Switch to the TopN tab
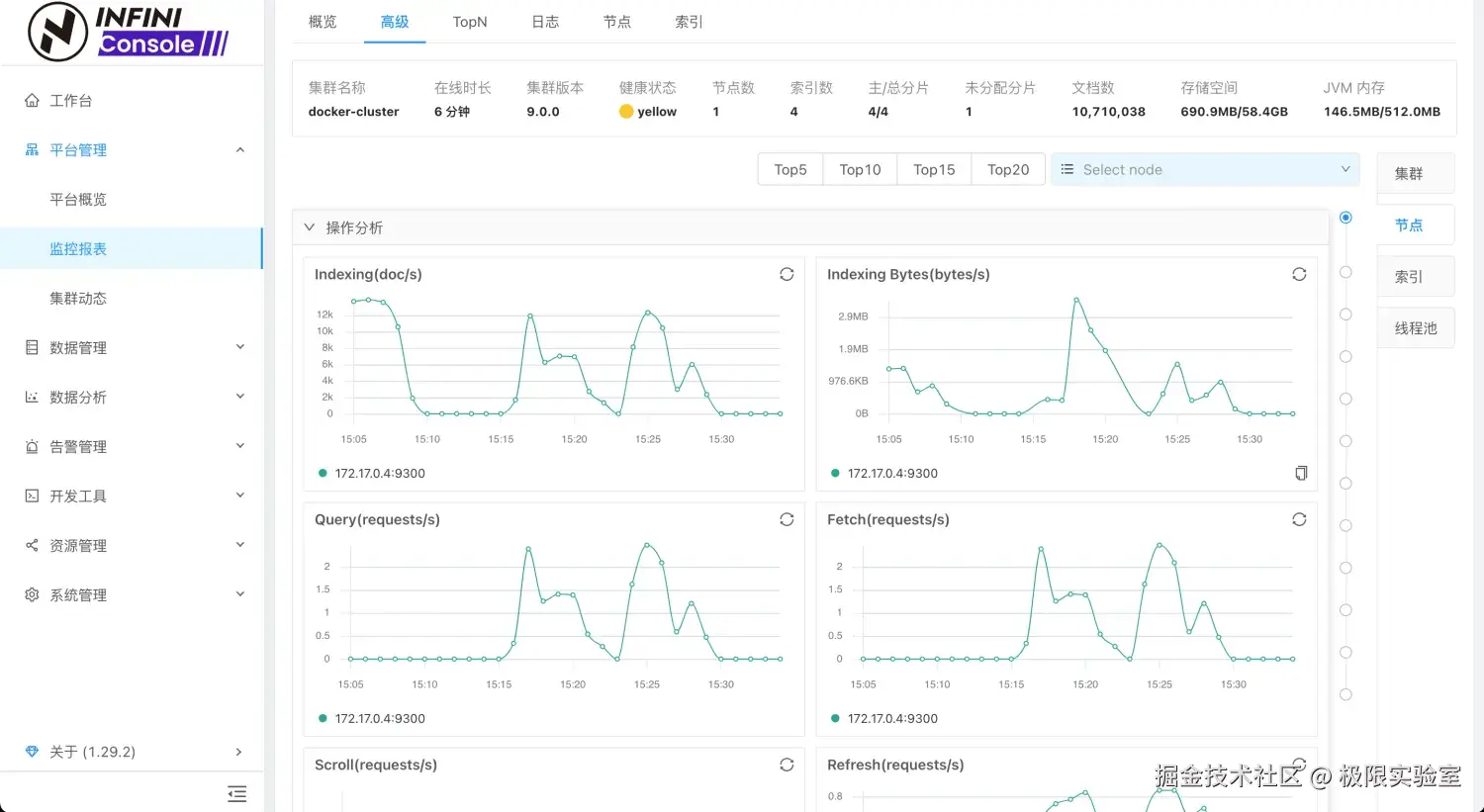 (x=470, y=22)
